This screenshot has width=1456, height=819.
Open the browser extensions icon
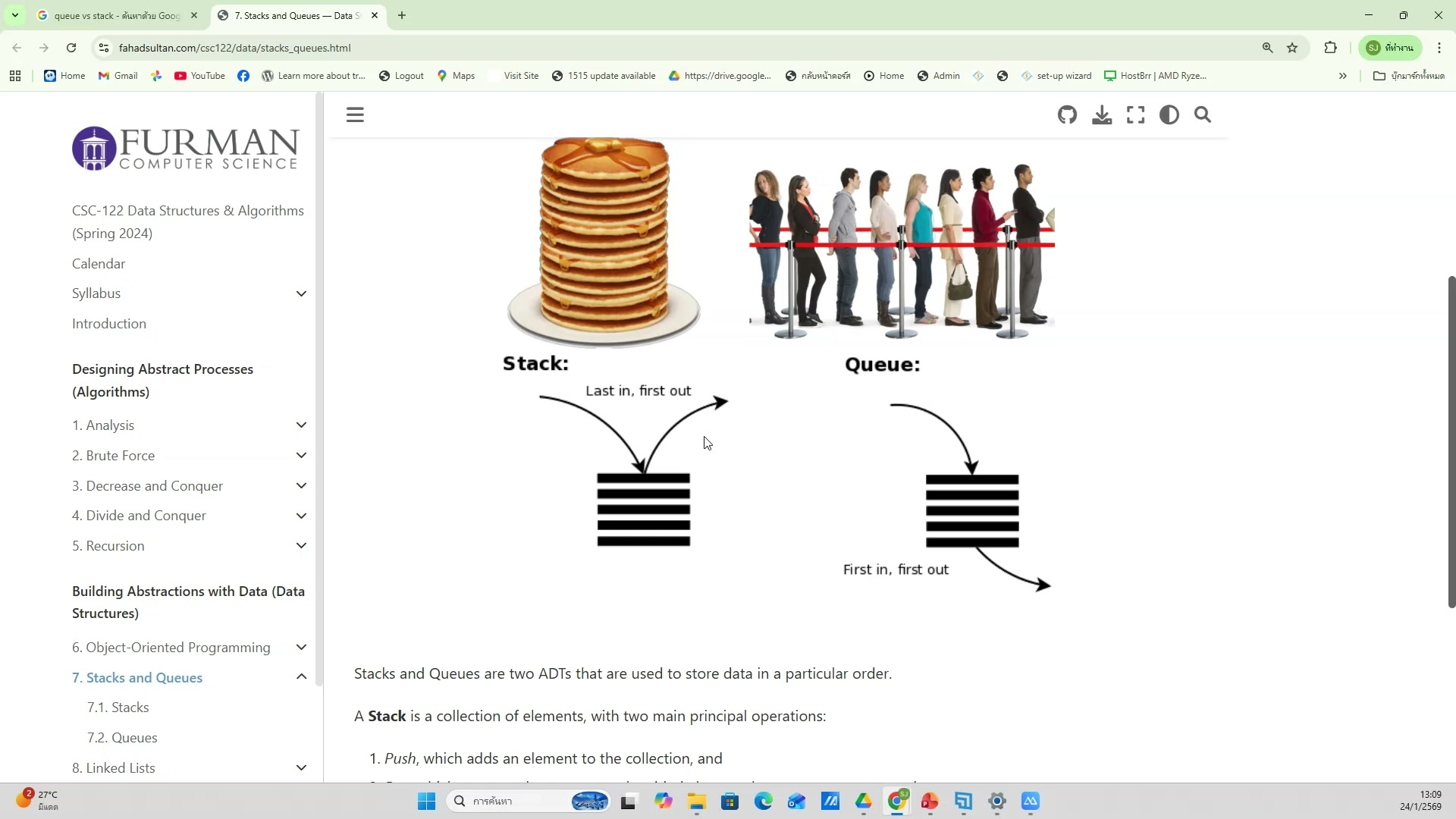[x=1330, y=48]
